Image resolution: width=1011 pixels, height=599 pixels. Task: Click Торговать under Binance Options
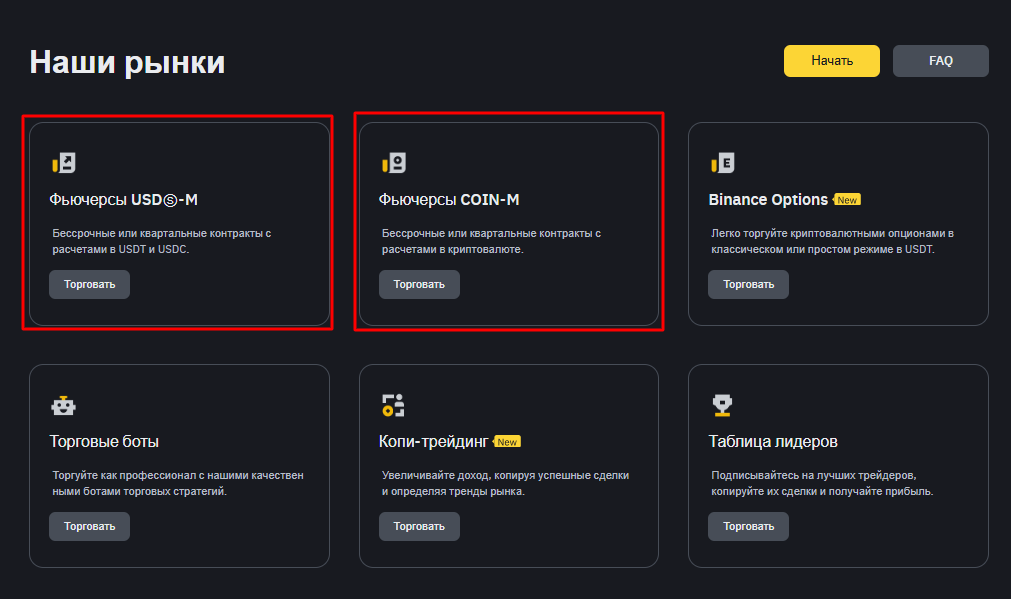[x=748, y=284]
